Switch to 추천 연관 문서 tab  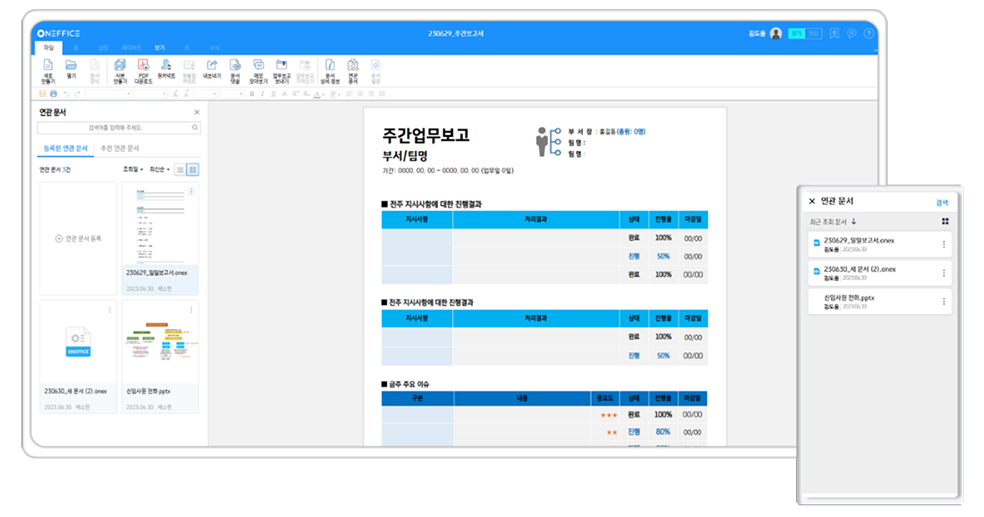(120, 148)
